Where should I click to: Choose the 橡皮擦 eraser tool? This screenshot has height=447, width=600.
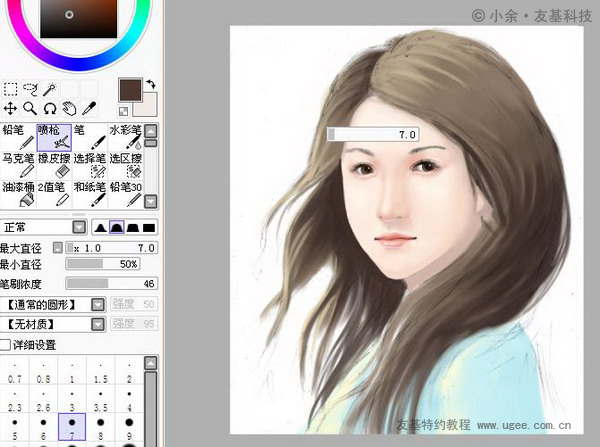pos(54,166)
